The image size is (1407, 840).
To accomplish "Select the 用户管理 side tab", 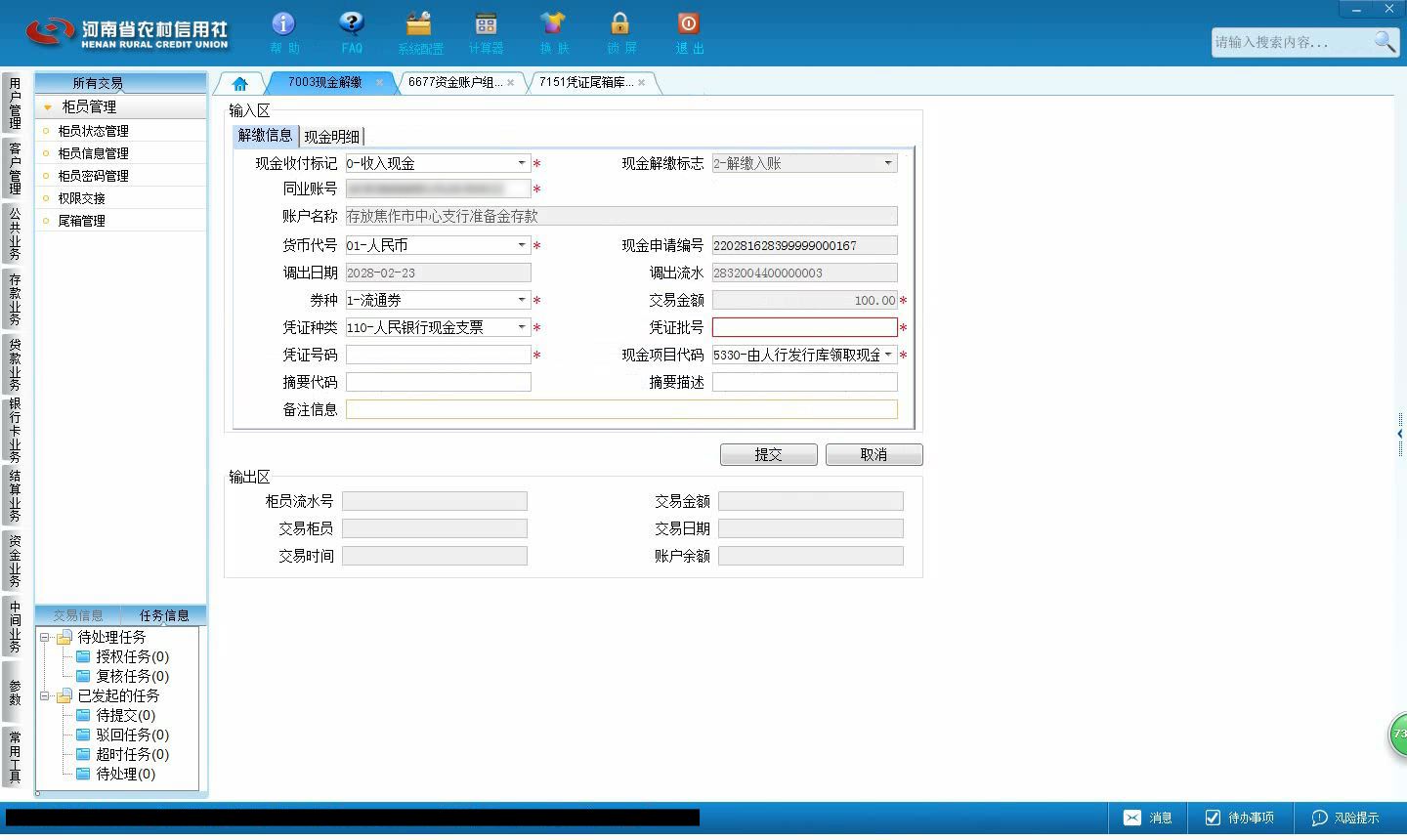I will coord(15,103).
